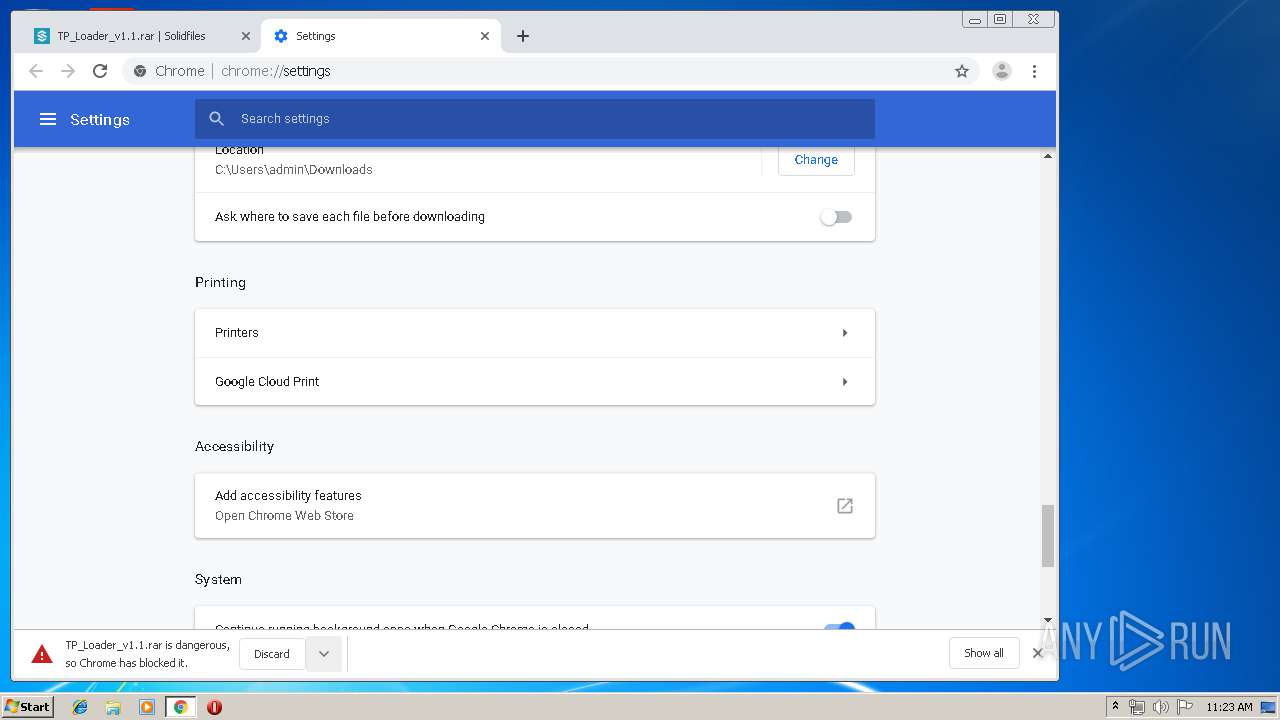Discard the blocked download

pos(272,654)
